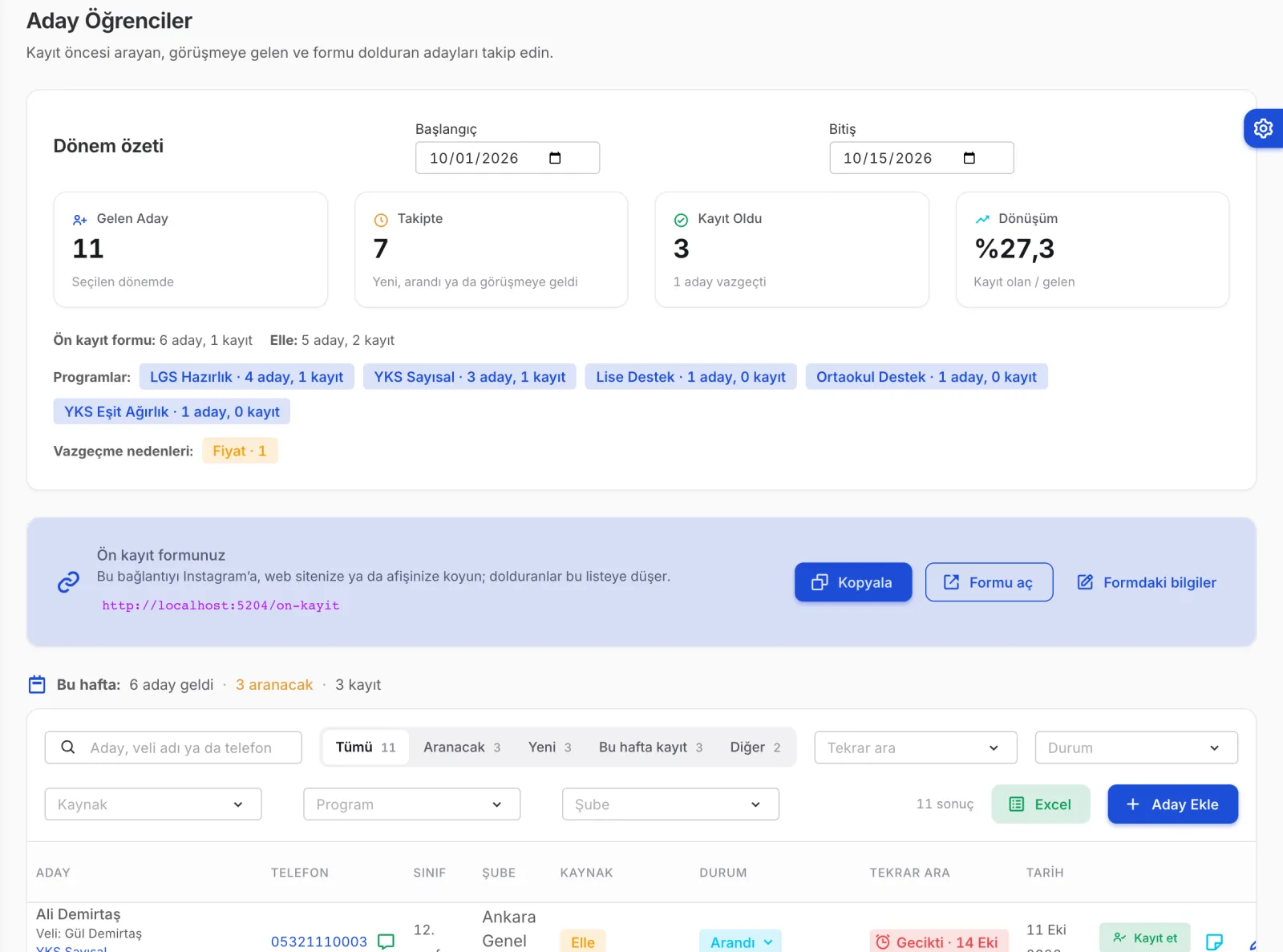Image resolution: width=1283 pixels, height=952 pixels.
Task: Click the Fiyat · 1 reason chip
Action: point(240,451)
